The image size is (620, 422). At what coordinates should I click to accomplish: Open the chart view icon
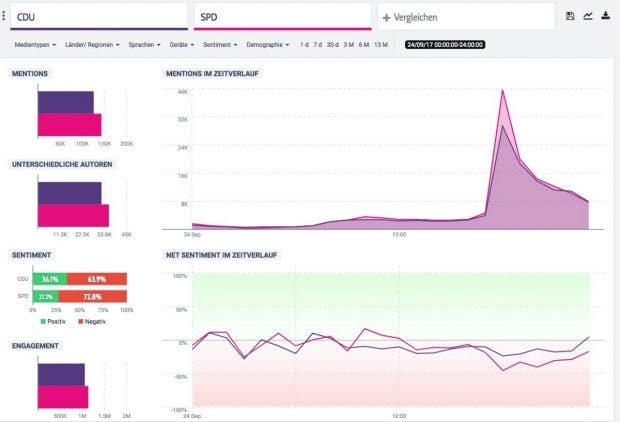[x=588, y=16]
